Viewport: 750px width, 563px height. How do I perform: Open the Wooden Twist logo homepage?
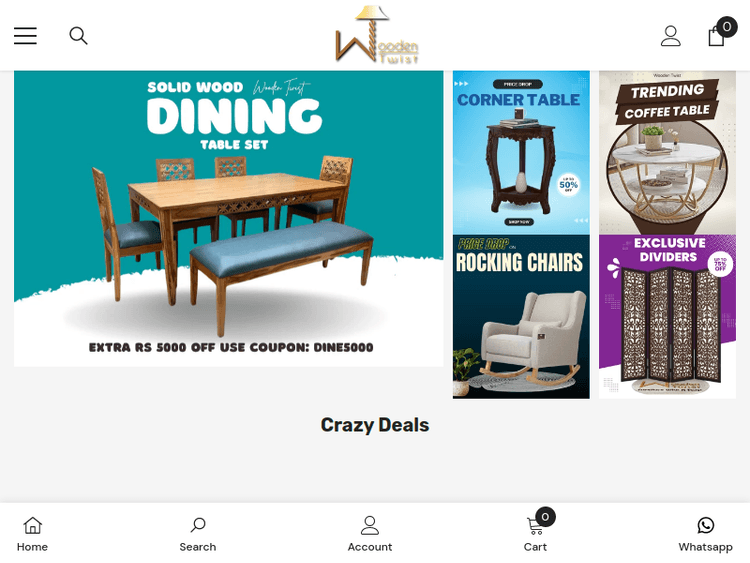pyautogui.click(x=377, y=34)
